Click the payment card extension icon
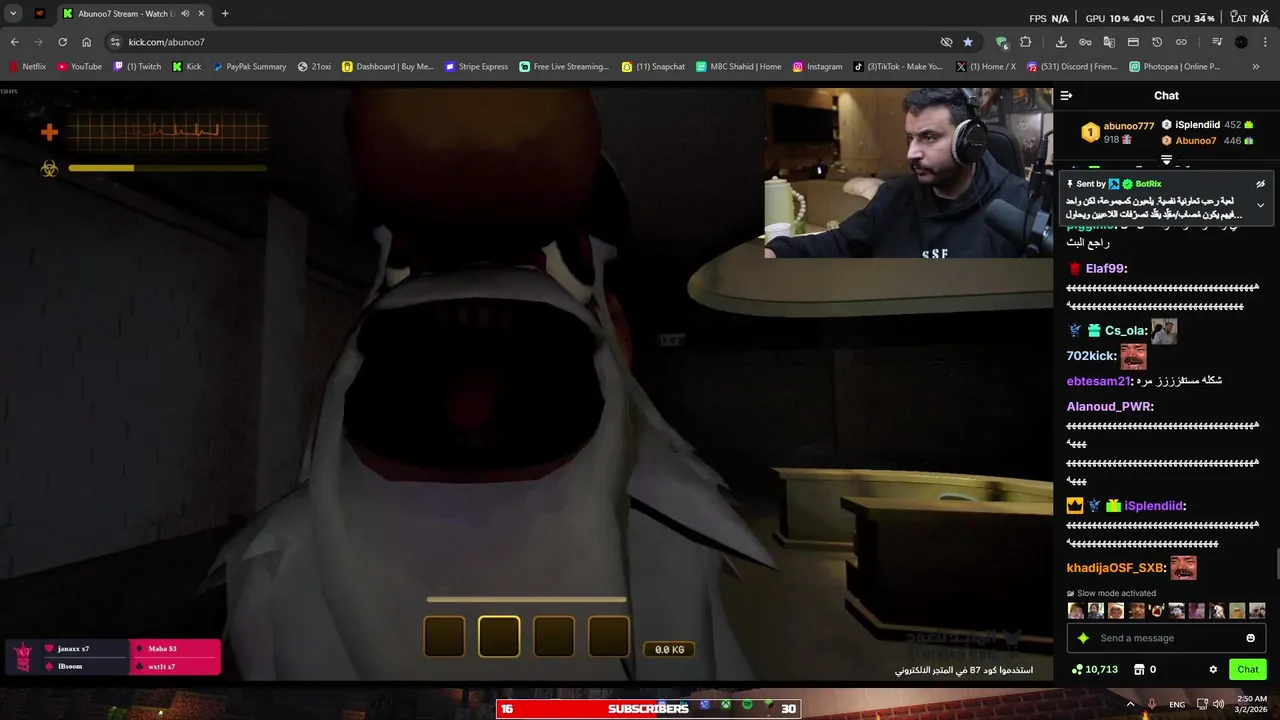The width and height of the screenshot is (1280, 720). (1133, 42)
